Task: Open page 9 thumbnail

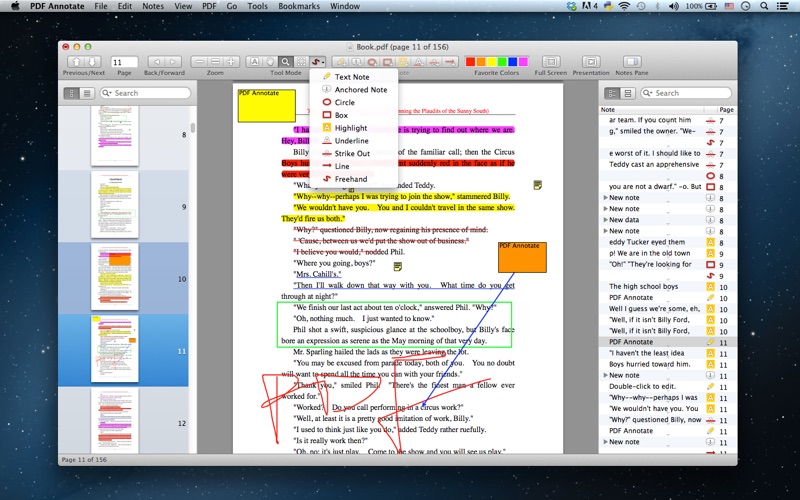Action: pyautogui.click(x=115, y=205)
